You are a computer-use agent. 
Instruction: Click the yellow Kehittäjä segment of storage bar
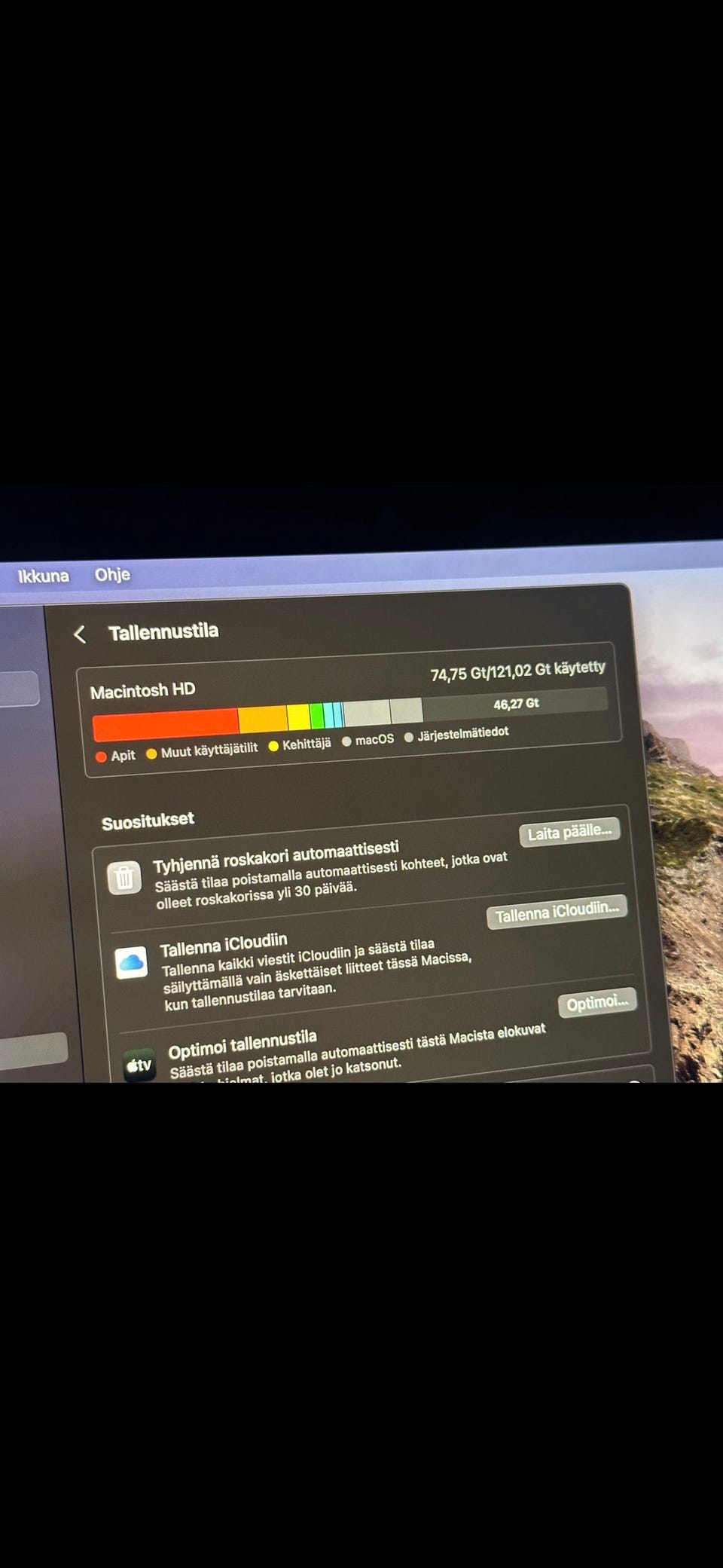coord(298,717)
